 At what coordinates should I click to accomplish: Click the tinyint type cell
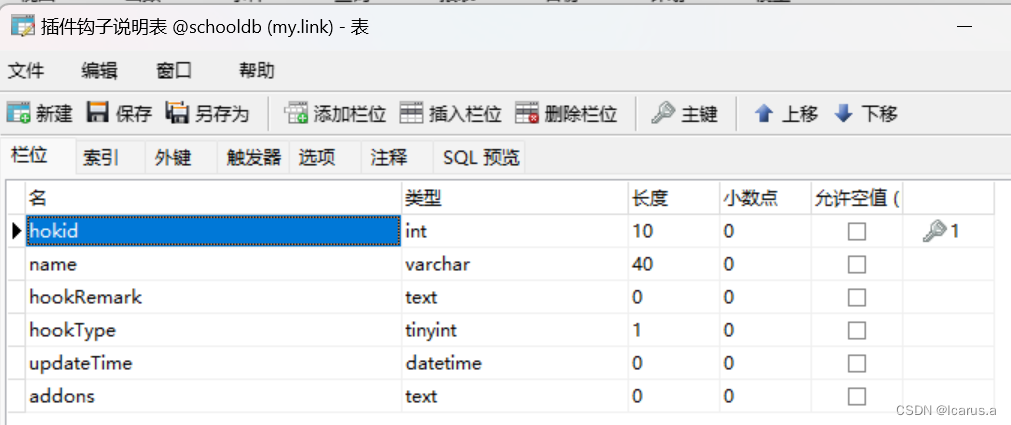515,330
